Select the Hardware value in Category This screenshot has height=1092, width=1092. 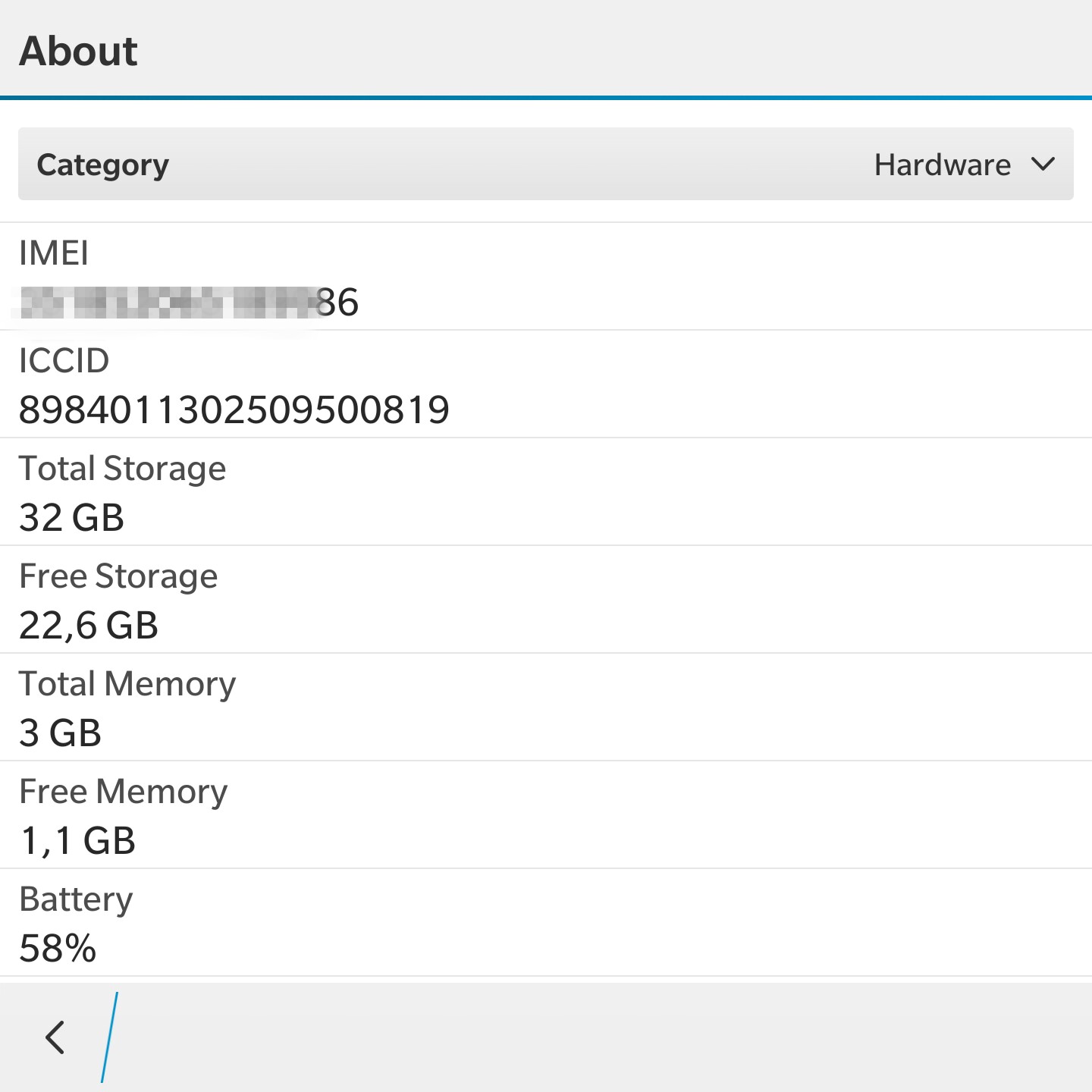pyautogui.click(x=942, y=165)
